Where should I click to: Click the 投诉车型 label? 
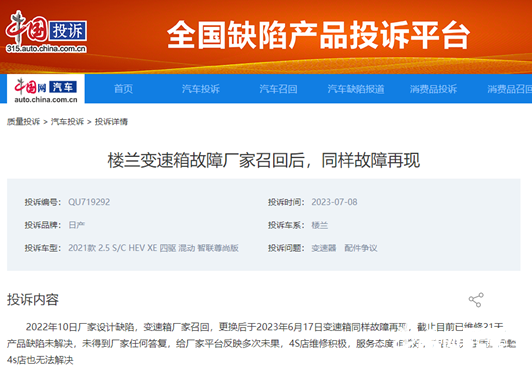click(43, 248)
